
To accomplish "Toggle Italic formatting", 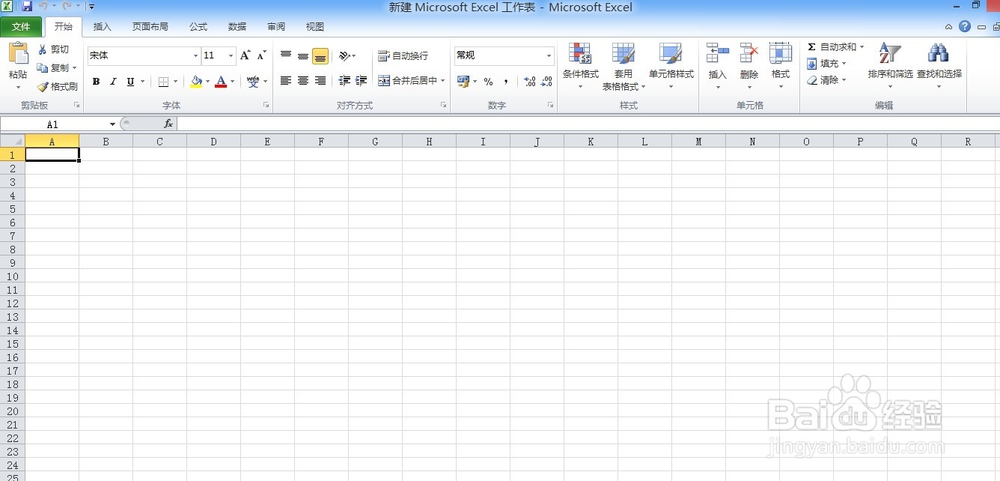I will coord(113,82).
